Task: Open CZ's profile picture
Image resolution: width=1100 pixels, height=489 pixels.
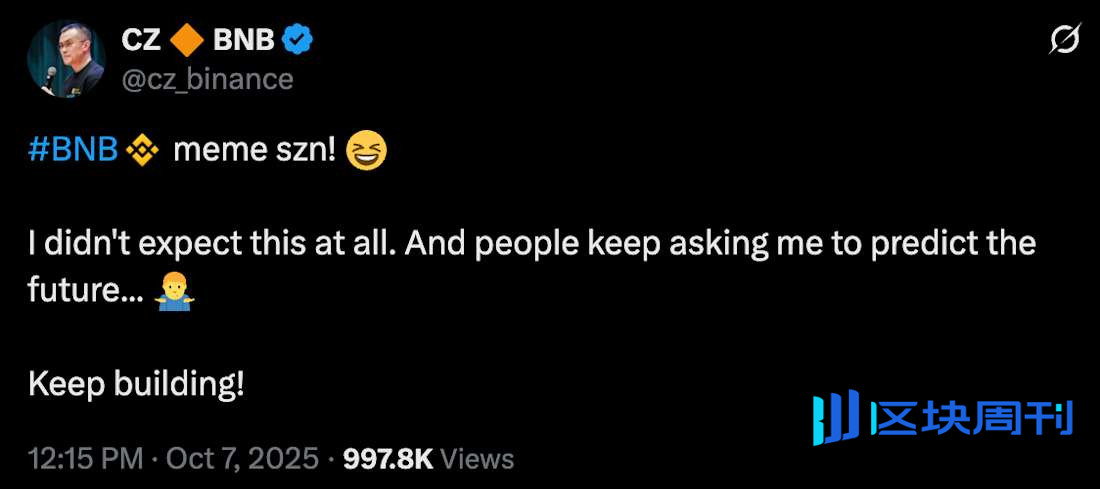Action: tap(67, 59)
